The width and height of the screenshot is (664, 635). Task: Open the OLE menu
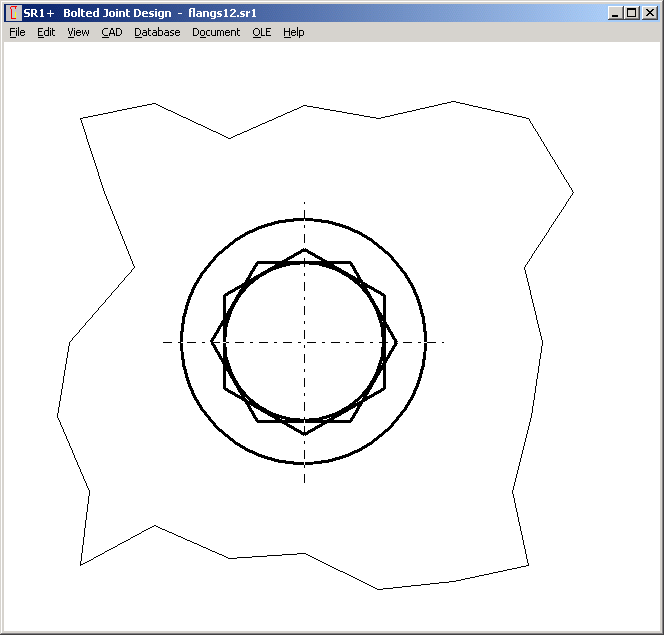[261, 32]
